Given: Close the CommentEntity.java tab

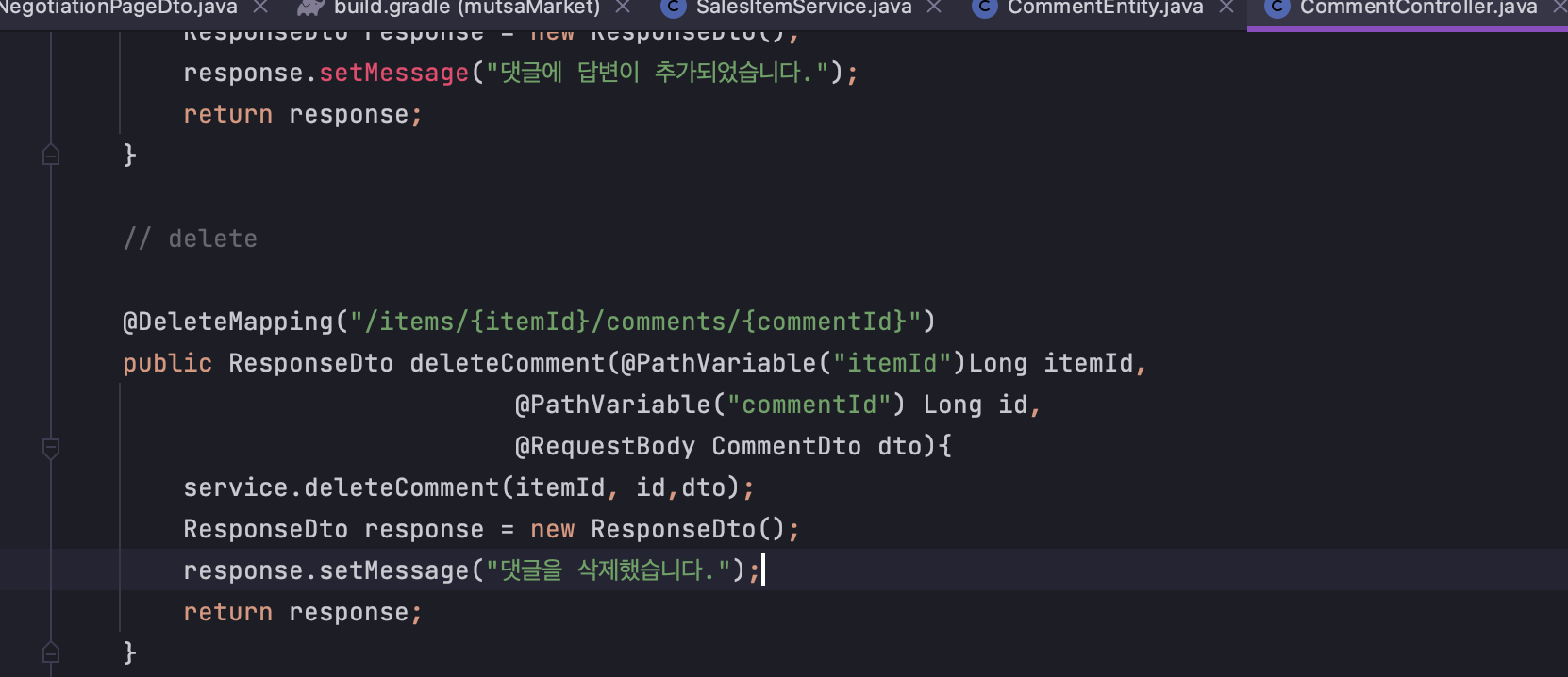Looking at the screenshot, I should click(x=1226, y=8).
